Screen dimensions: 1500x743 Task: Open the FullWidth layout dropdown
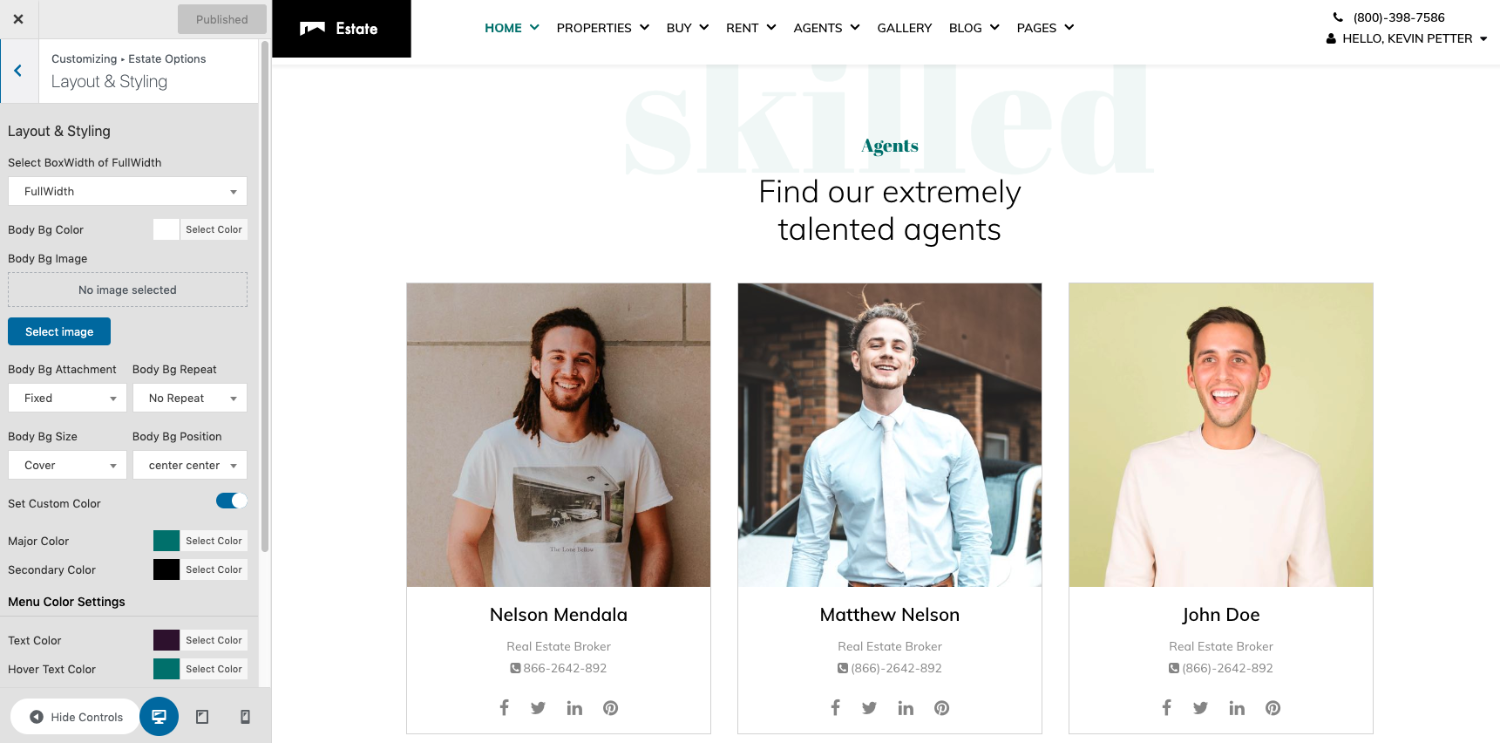128,191
